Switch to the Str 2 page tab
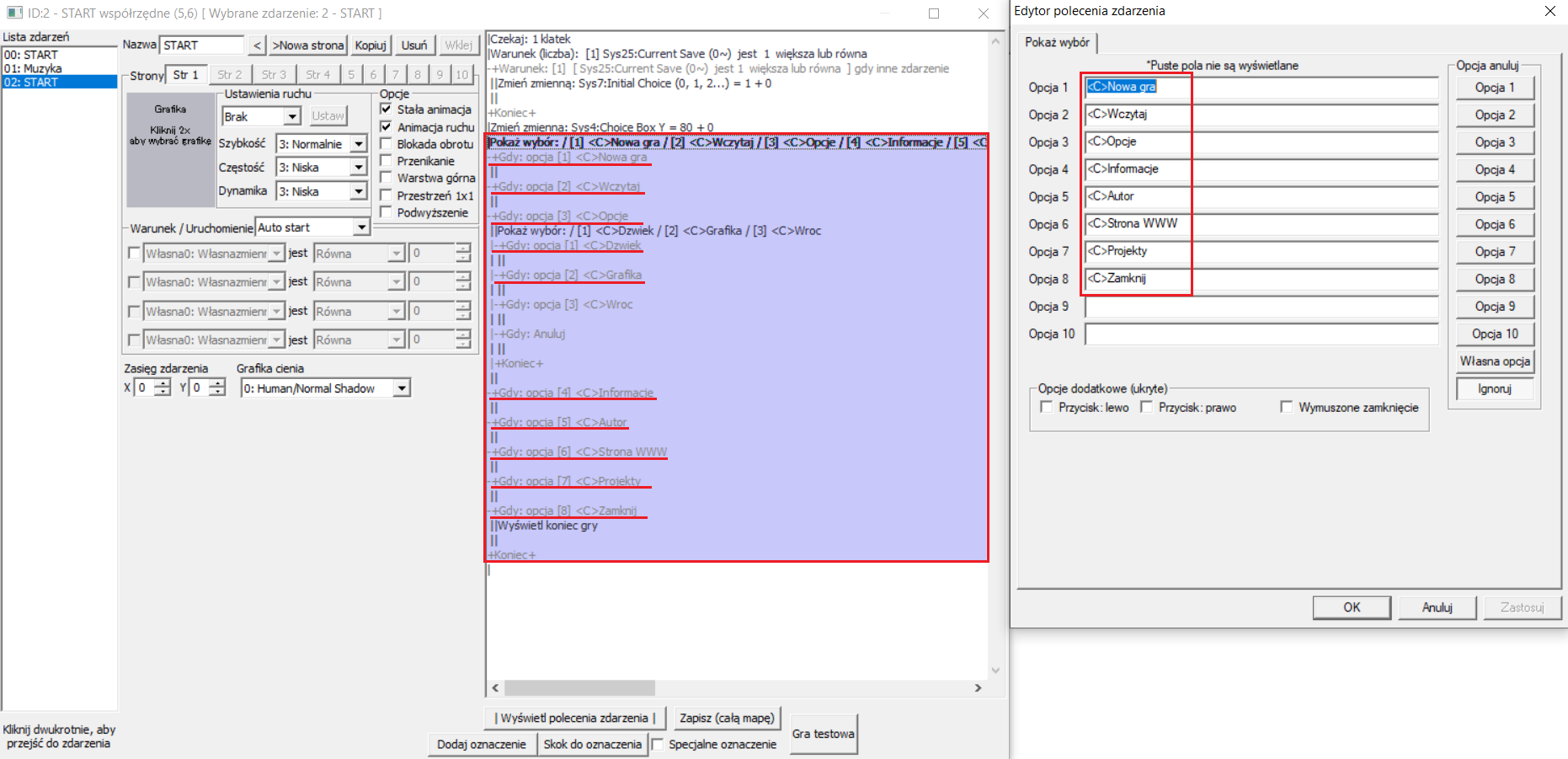Viewport: 1568px width, 759px height. (229, 75)
